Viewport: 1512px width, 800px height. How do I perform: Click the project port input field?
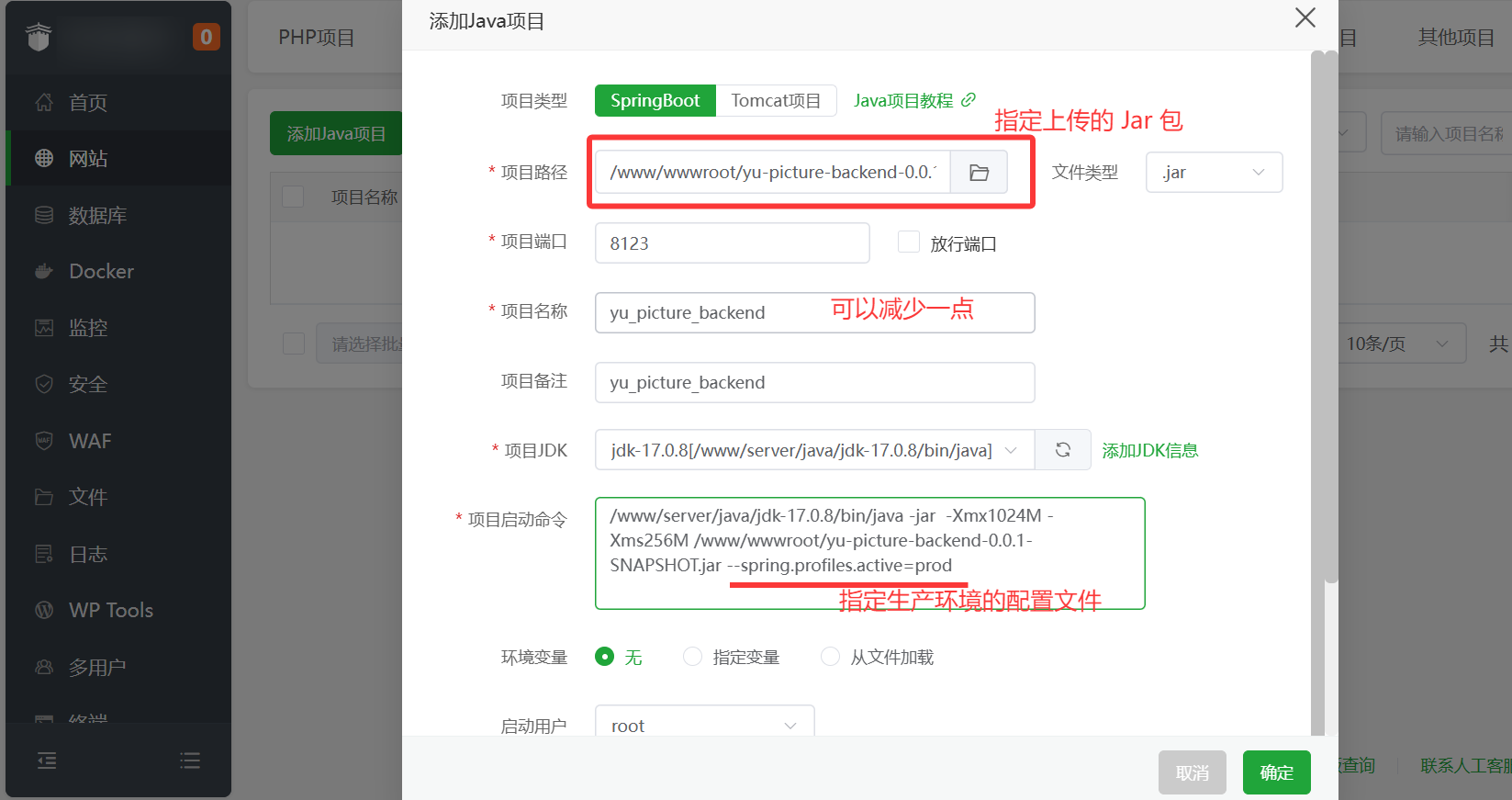(732, 243)
